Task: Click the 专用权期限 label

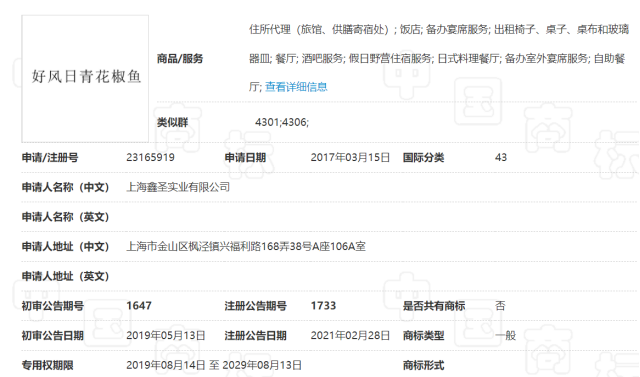Action: 47,365
